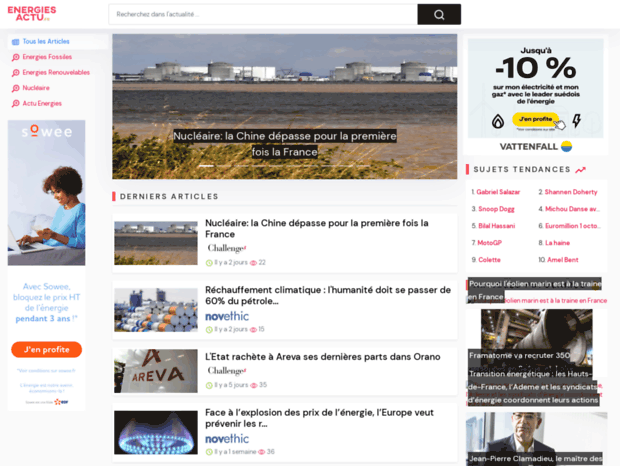Click the orange J'en profite Sowee button
Screen dimensions: 620x466
[47, 350]
